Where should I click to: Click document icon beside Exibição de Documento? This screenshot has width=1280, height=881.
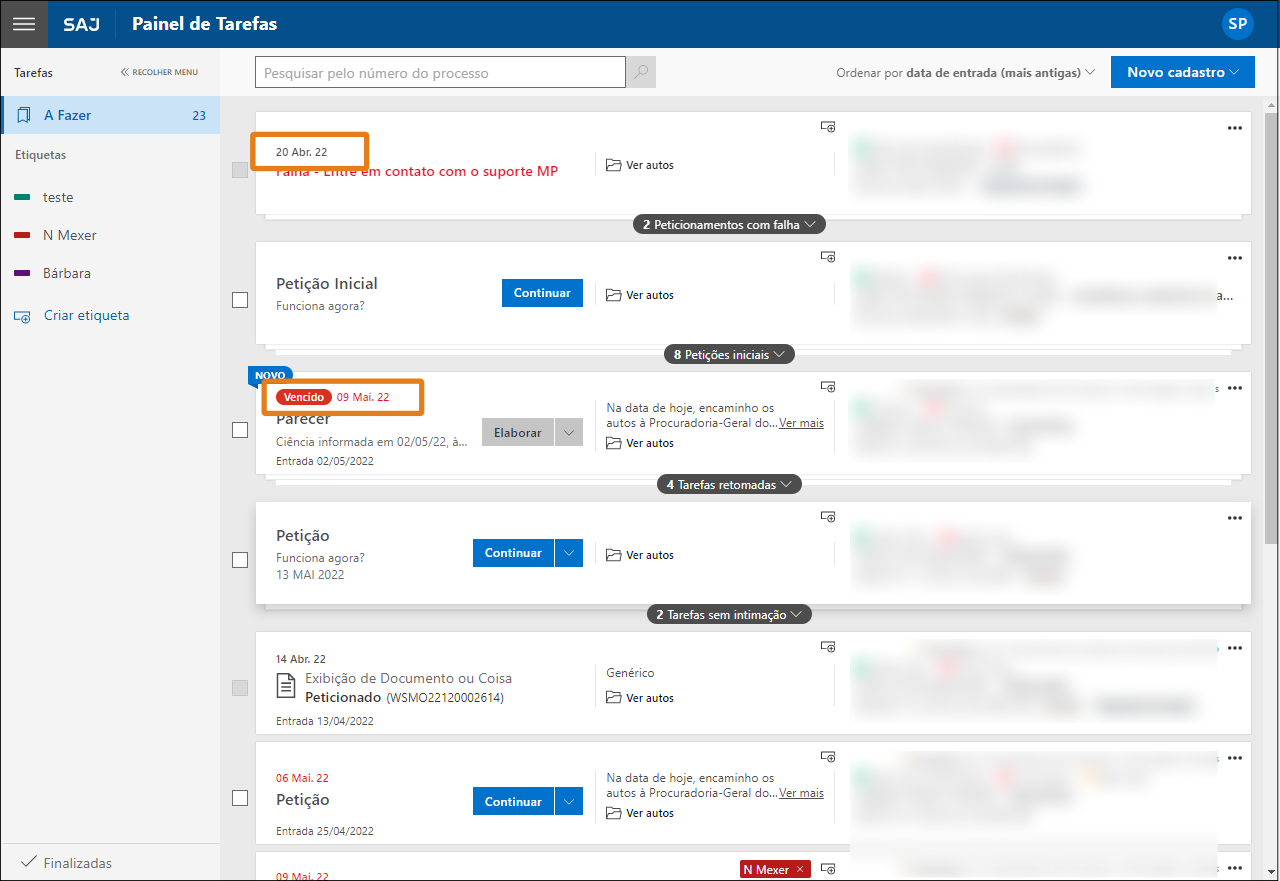click(x=286, y=686)
